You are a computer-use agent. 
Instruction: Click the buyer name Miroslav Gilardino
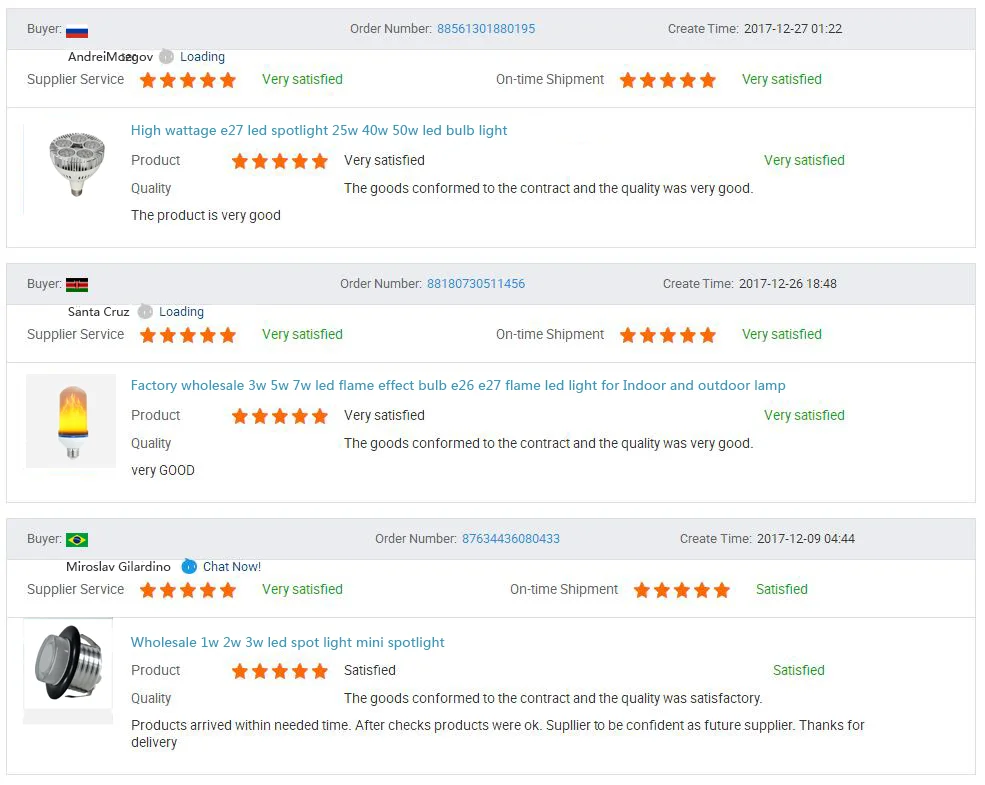118,567
